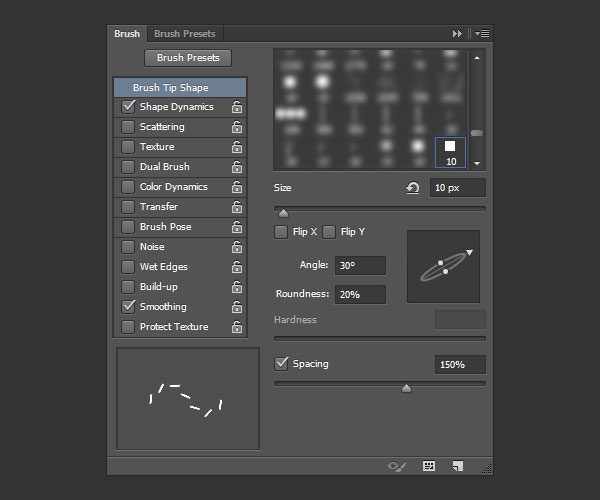
Task: Switch to the Brush Presets tab
Action: click(x=185, y=34)
